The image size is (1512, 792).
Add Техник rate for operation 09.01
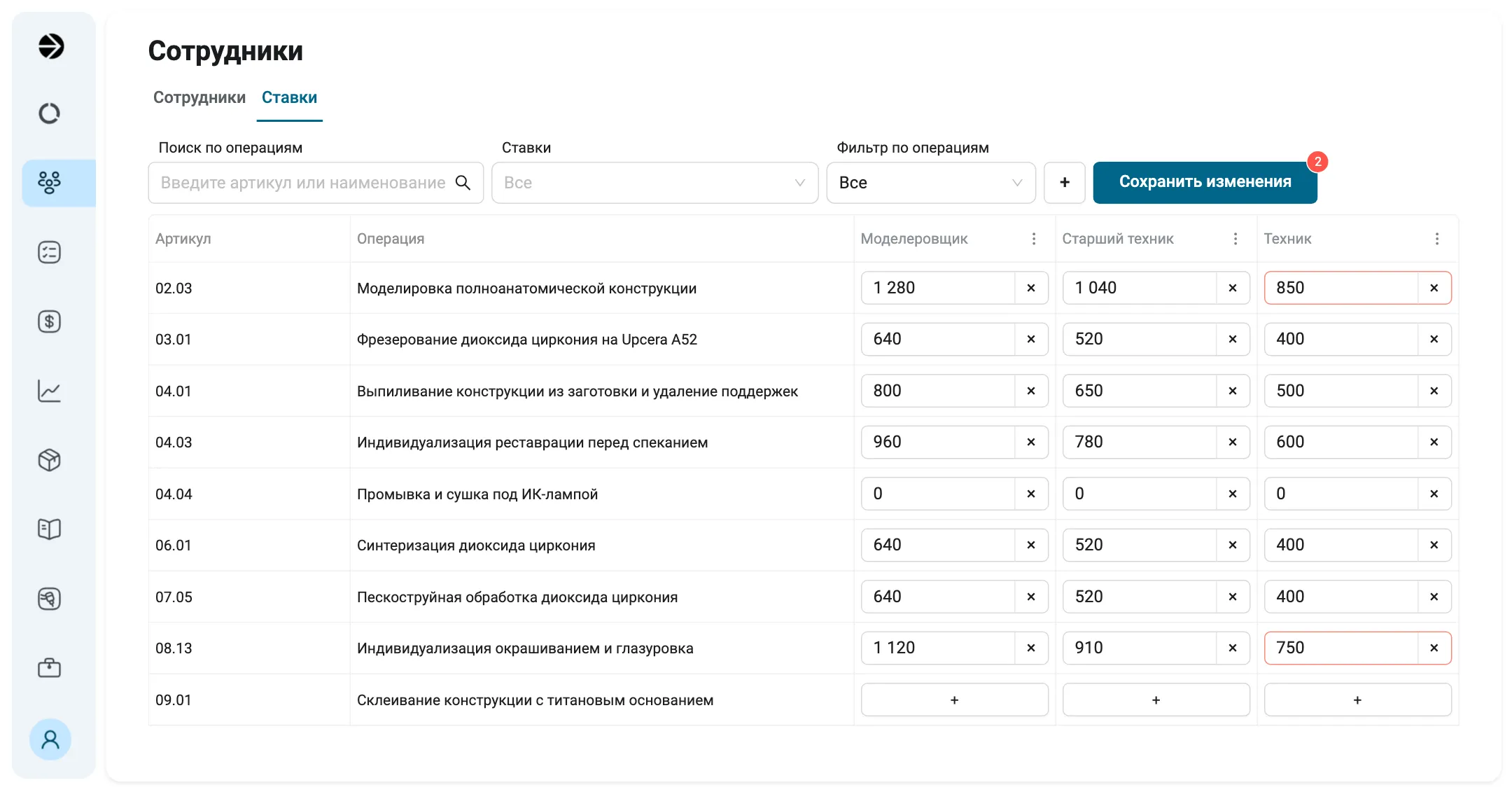pyautogui.click(x=1357, y=700)
